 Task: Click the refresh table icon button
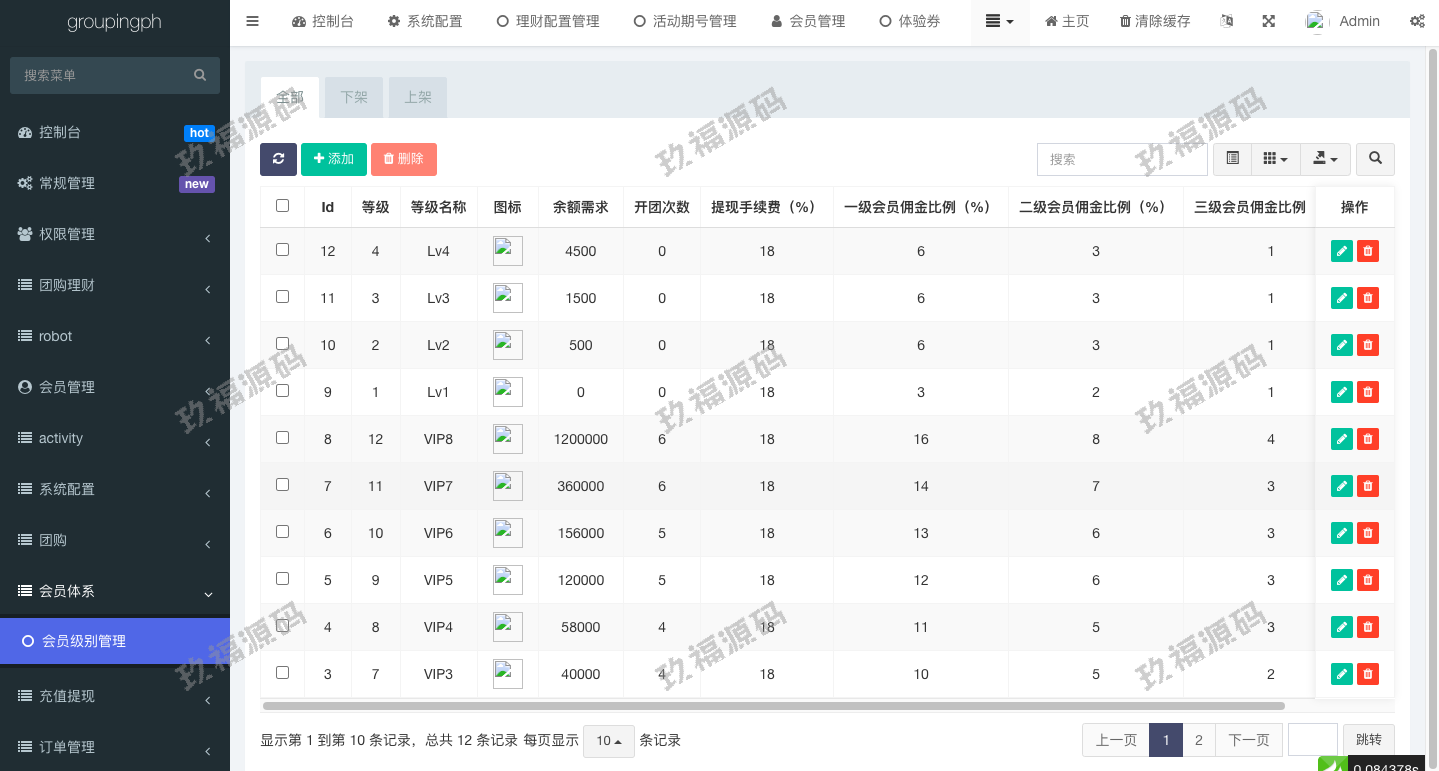[278, 159]
